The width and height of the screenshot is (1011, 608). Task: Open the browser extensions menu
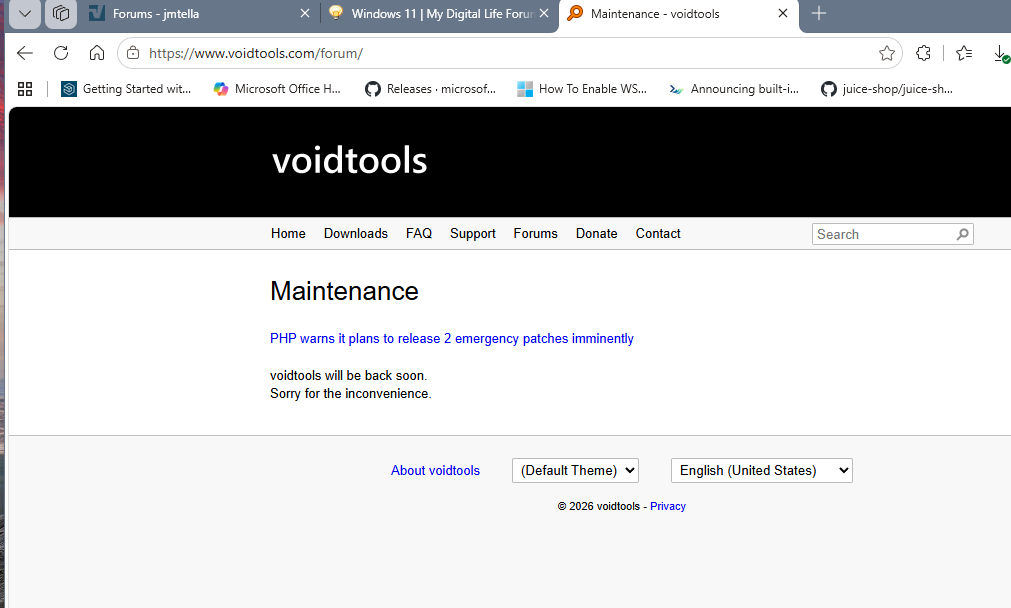(x=923, y=53)
